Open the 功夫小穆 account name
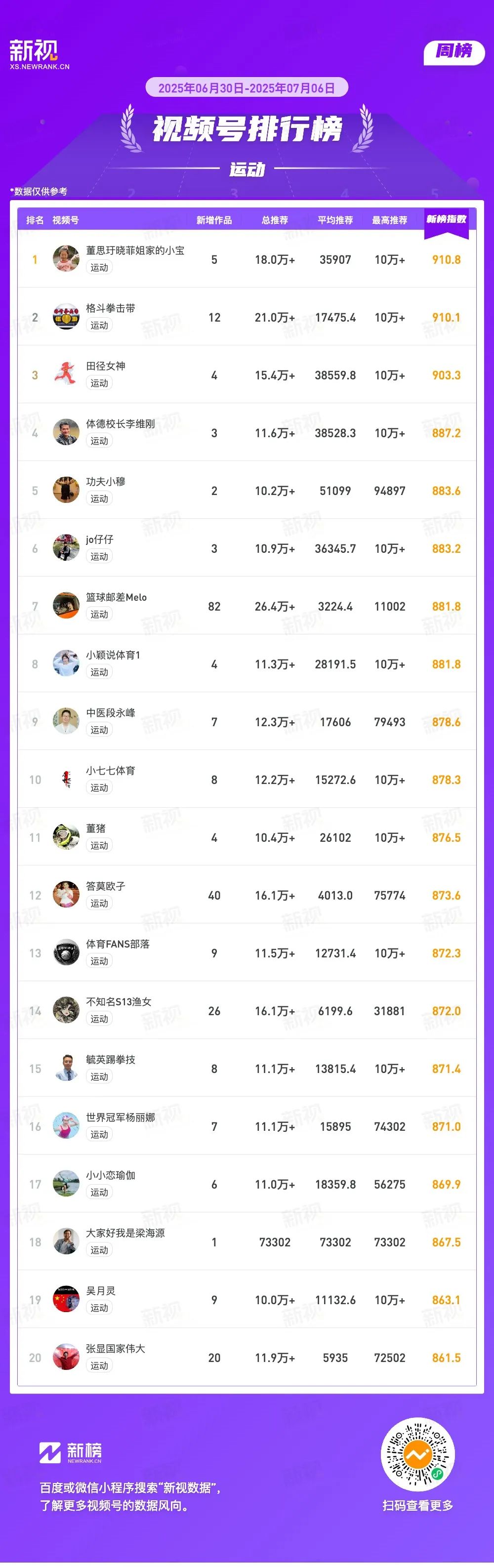This screenshot has width=494, height=1568. pyautogui.click(x=105, y=482)
